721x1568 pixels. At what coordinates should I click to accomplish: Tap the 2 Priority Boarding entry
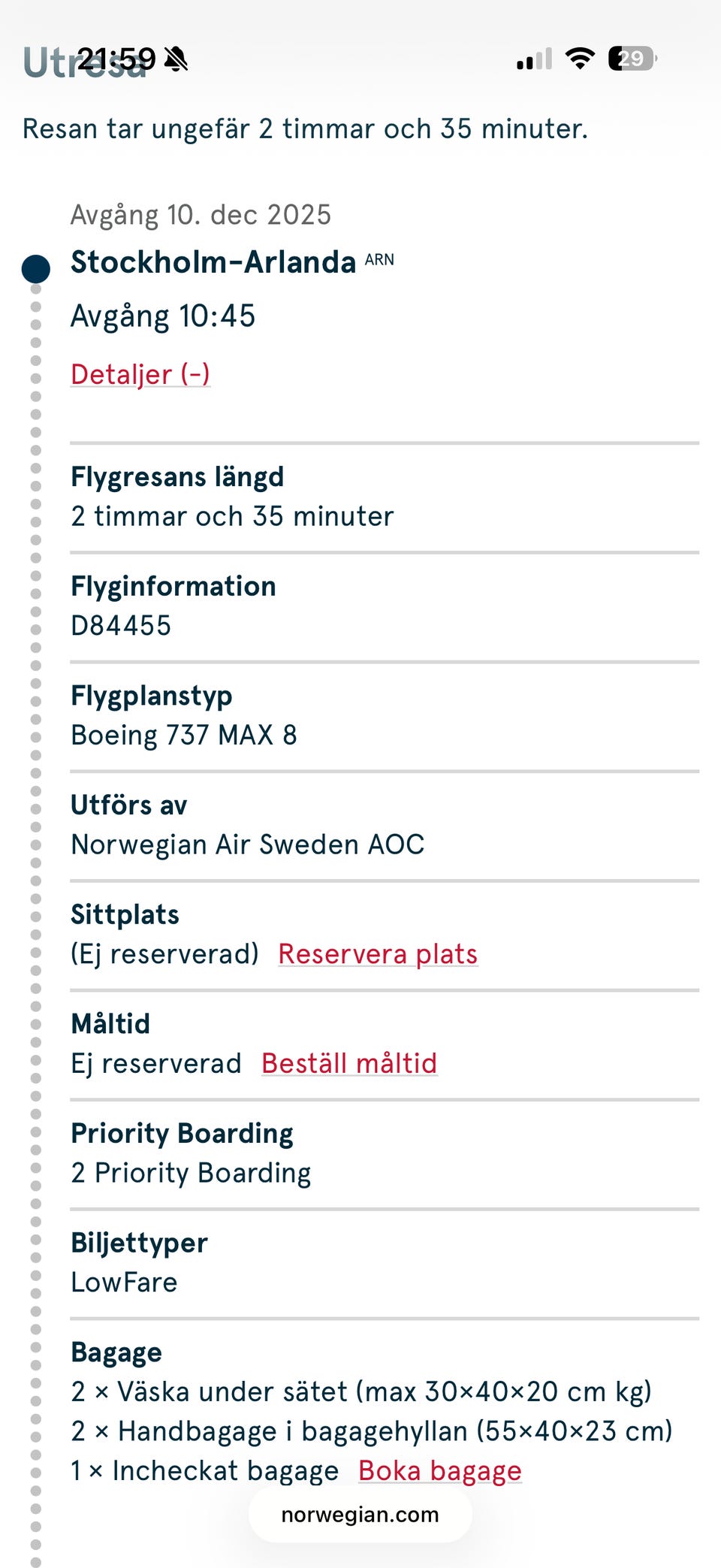pyautogui.click(x=191, y=1173)
